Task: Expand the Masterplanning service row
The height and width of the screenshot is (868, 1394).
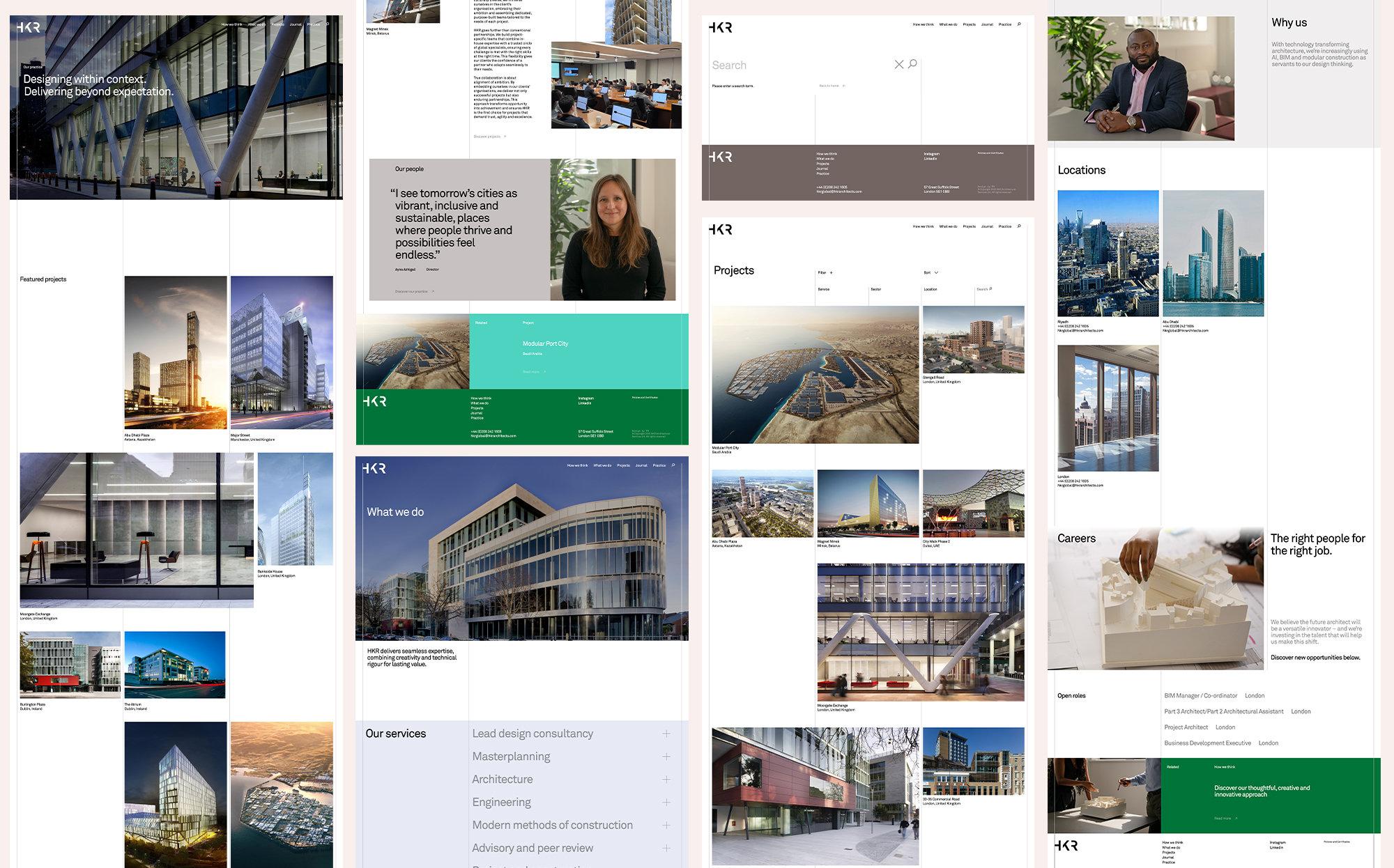Action: coord(666,757)
